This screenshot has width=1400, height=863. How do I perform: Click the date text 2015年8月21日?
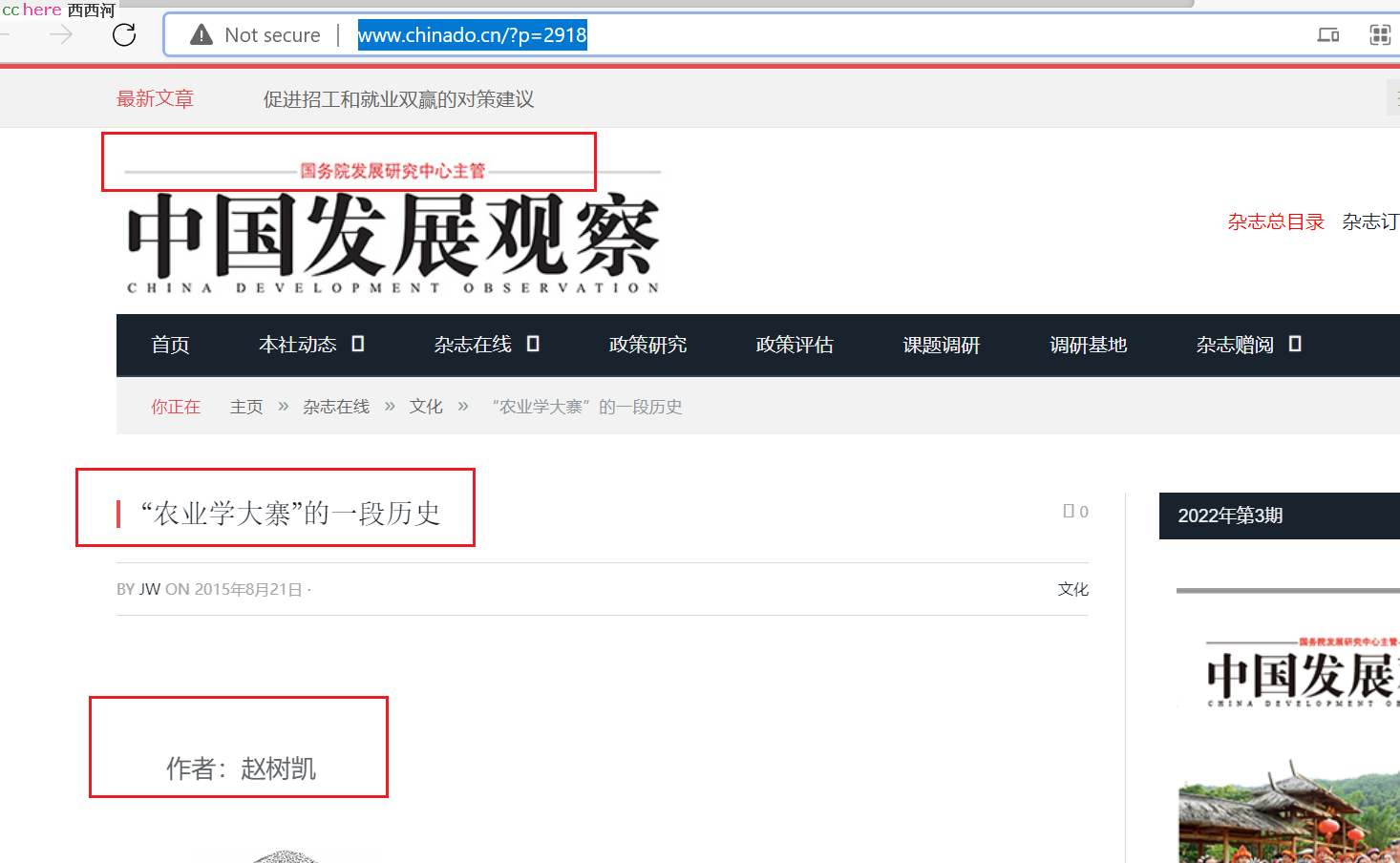(248, 589)
